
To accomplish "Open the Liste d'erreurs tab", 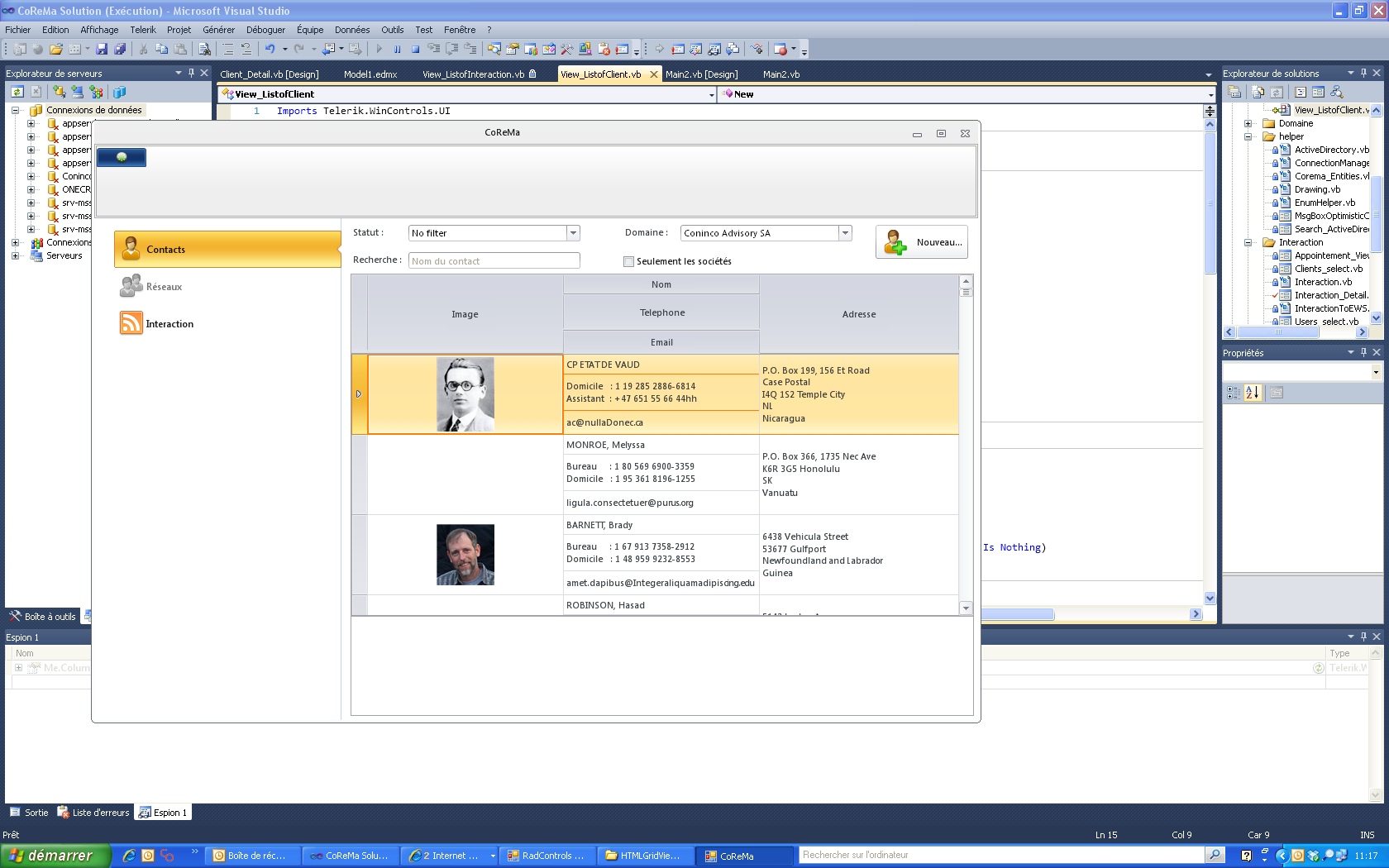I will click(93, 813).
